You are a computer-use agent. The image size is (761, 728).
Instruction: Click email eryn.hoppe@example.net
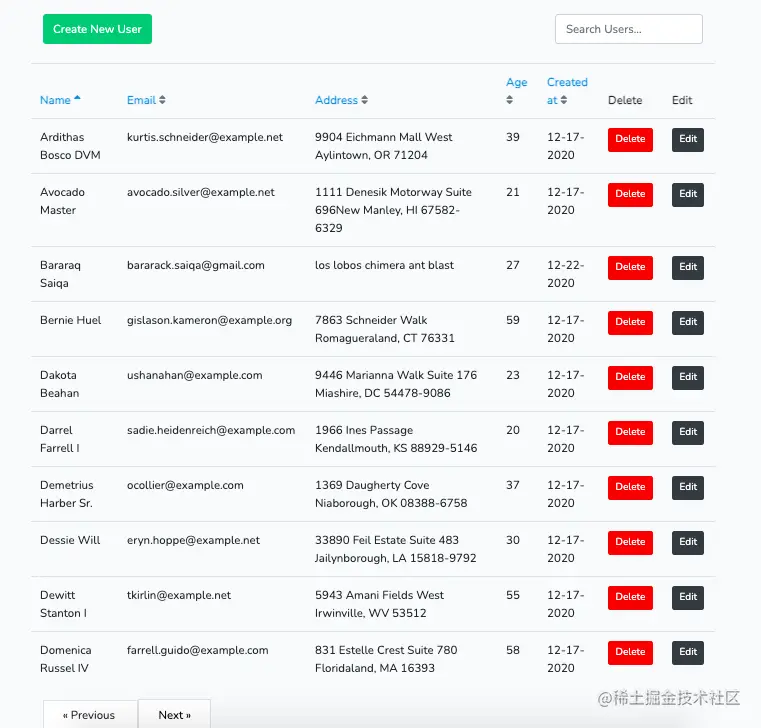click(193, 540)
